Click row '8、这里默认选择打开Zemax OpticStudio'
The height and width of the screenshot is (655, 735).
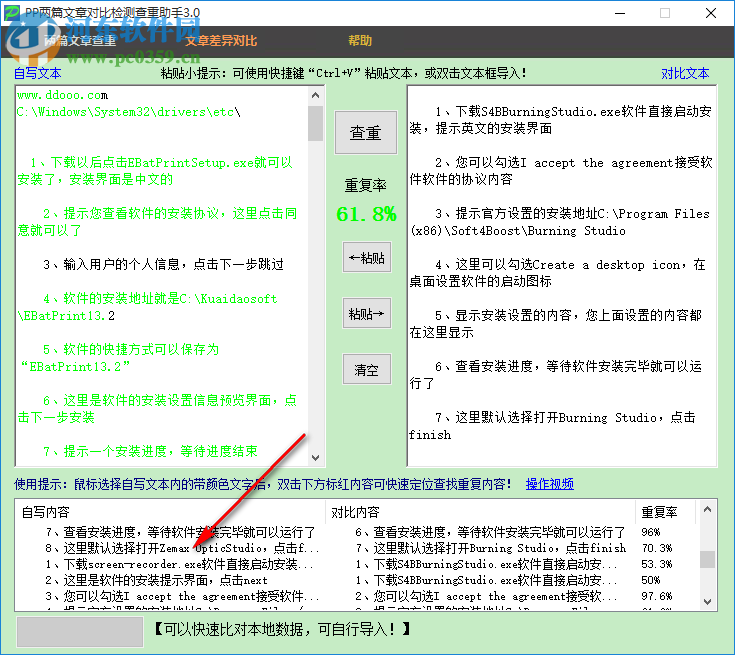(358, 548)
